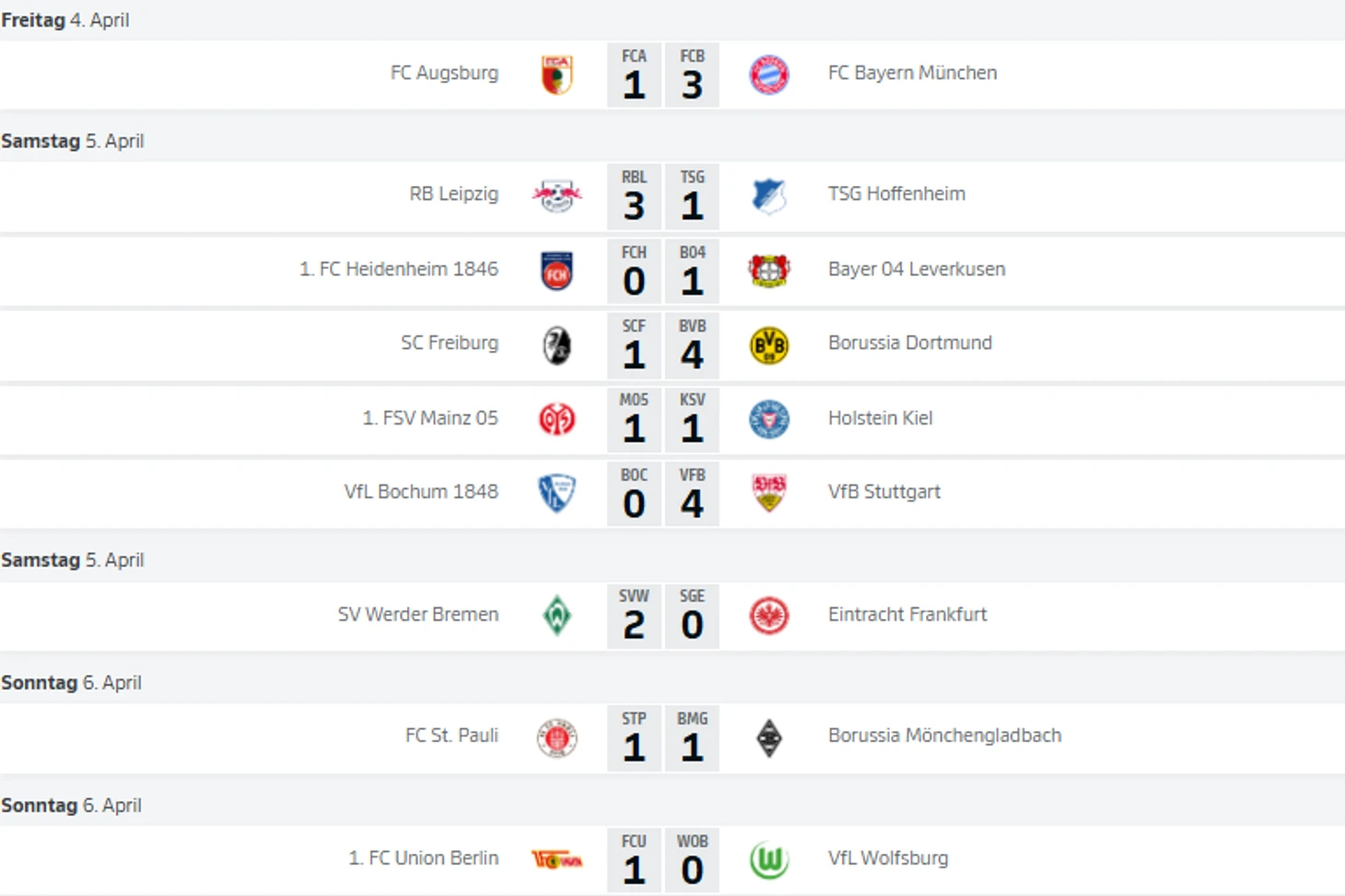Select the Bayer 04 Leverkusen logo
Image resolution: width=1345 pixels, height=896 pixels.
point(768,271)
